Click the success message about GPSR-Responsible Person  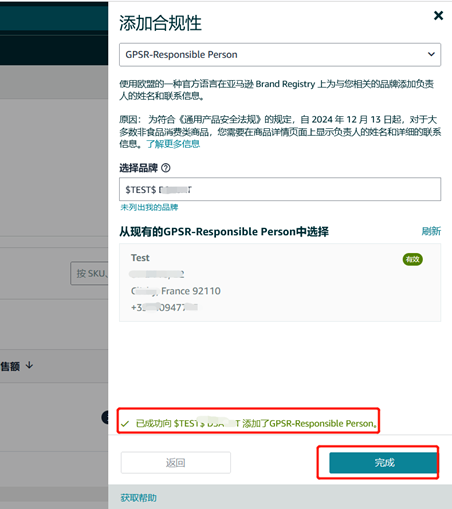pos(256,423)
